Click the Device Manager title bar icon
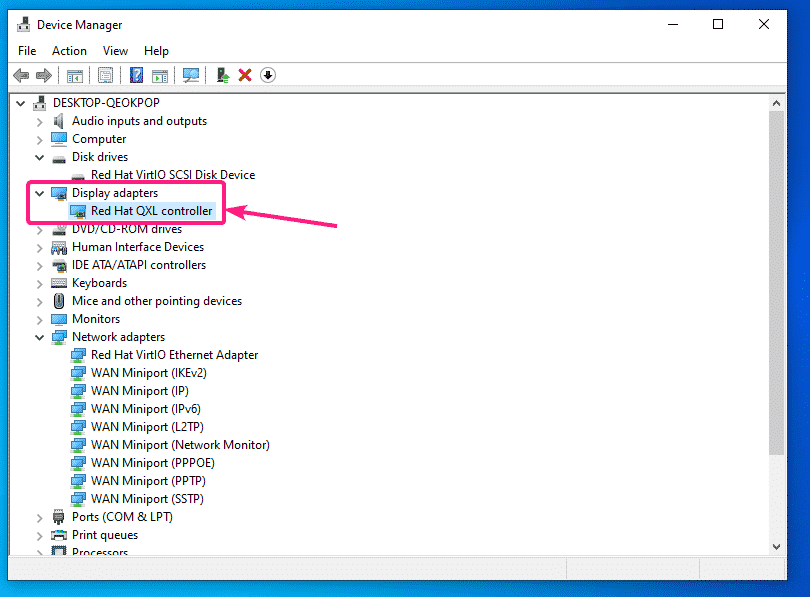This screenshot has height=597, width=810. pyautogui.click(x=23, y=24)
